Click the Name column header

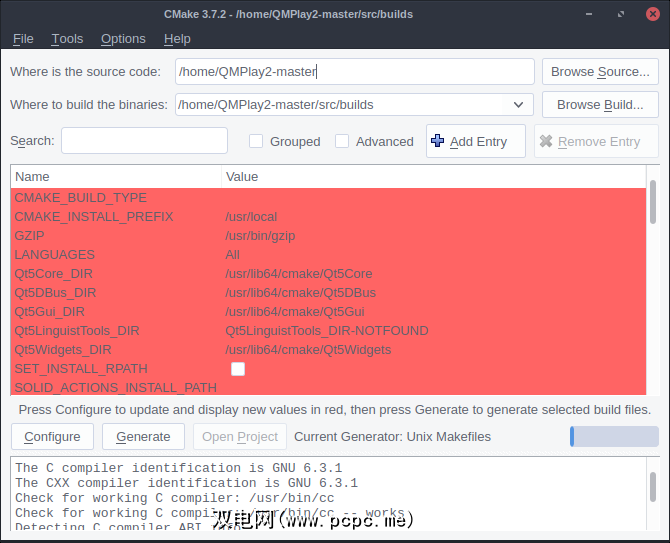116,176
